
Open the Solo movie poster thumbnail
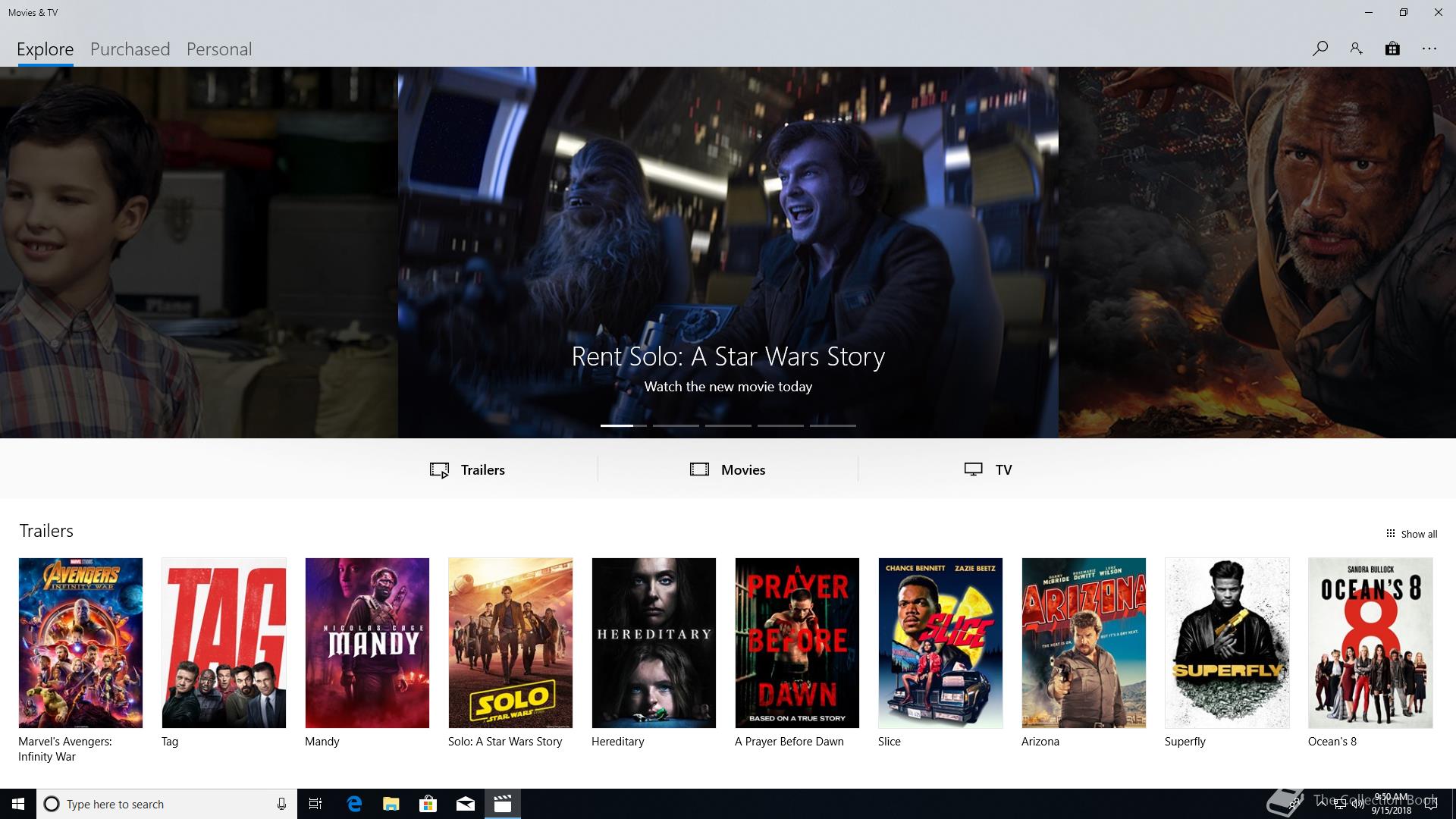click(x=510, y=643)
